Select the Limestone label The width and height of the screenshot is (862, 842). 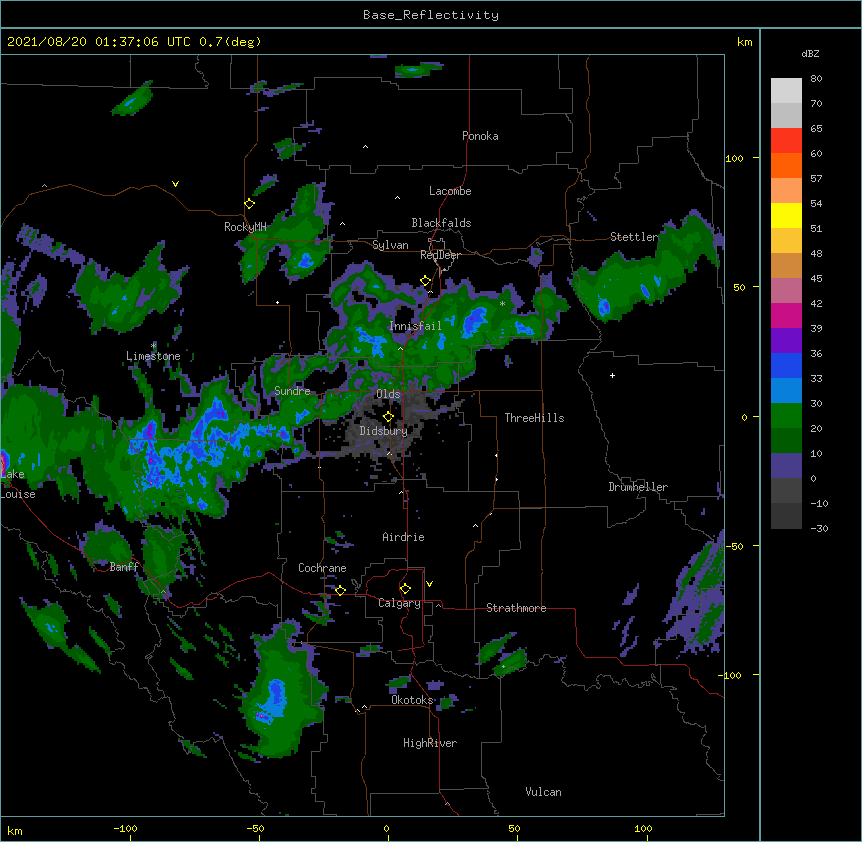(153, 356)
